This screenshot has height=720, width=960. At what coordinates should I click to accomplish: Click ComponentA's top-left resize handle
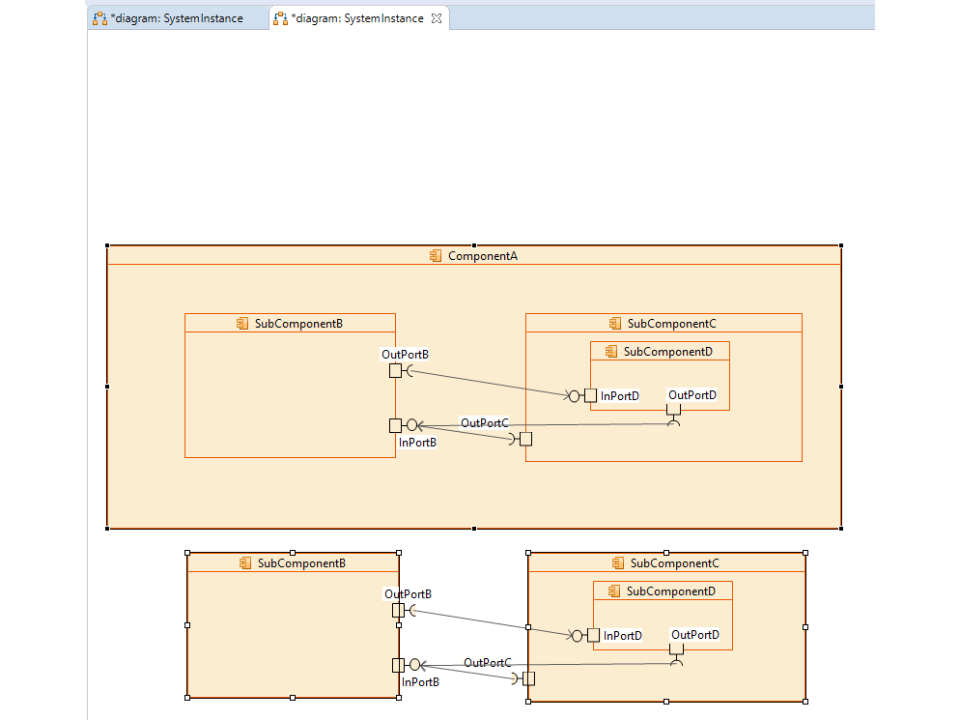pyautogui.click(x=107, y=245)
